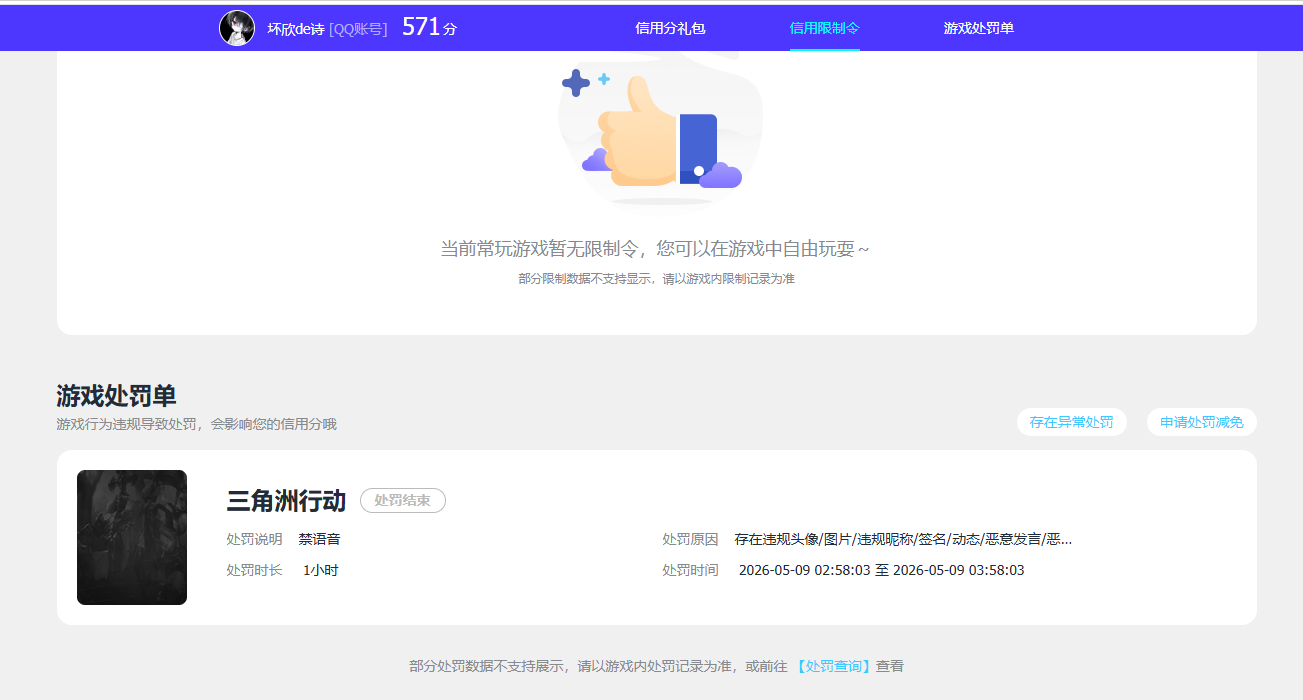Click the 处罚时间 label
This screenshot has height=700, width=1303.
tap(690, 570)
